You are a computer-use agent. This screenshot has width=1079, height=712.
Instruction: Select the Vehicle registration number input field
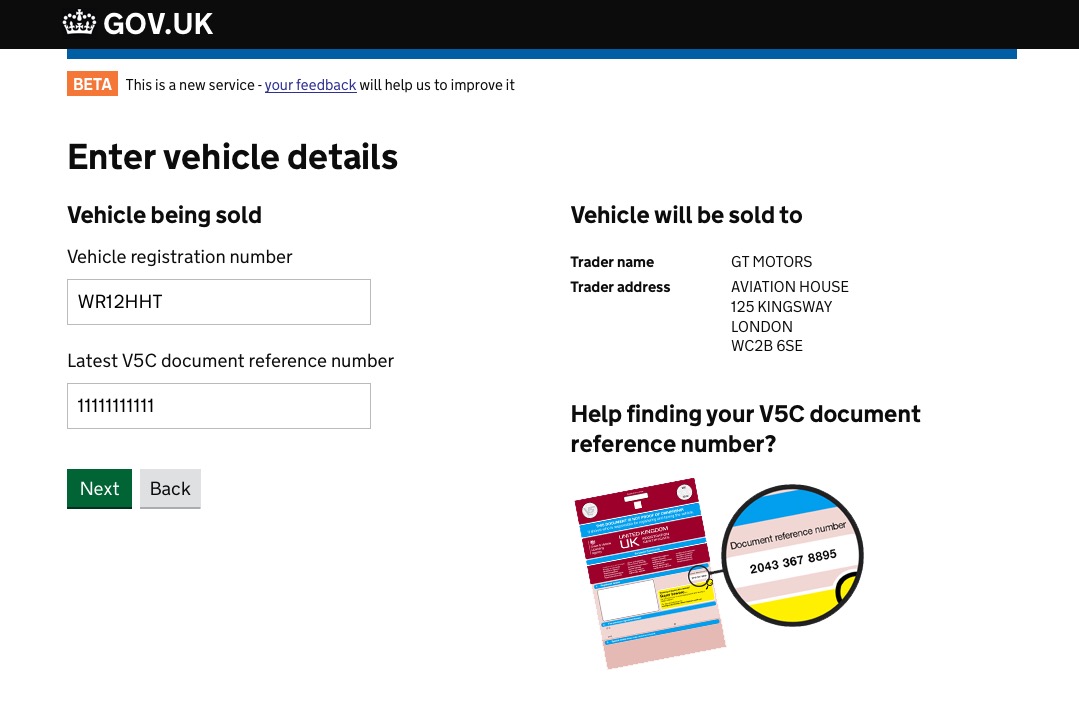point(218,301)
